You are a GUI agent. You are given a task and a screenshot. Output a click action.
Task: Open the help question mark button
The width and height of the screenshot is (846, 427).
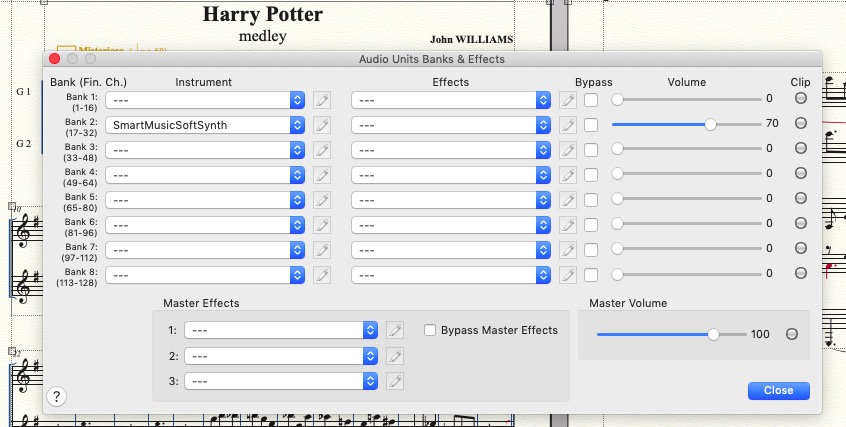click(x=57, y=397)
